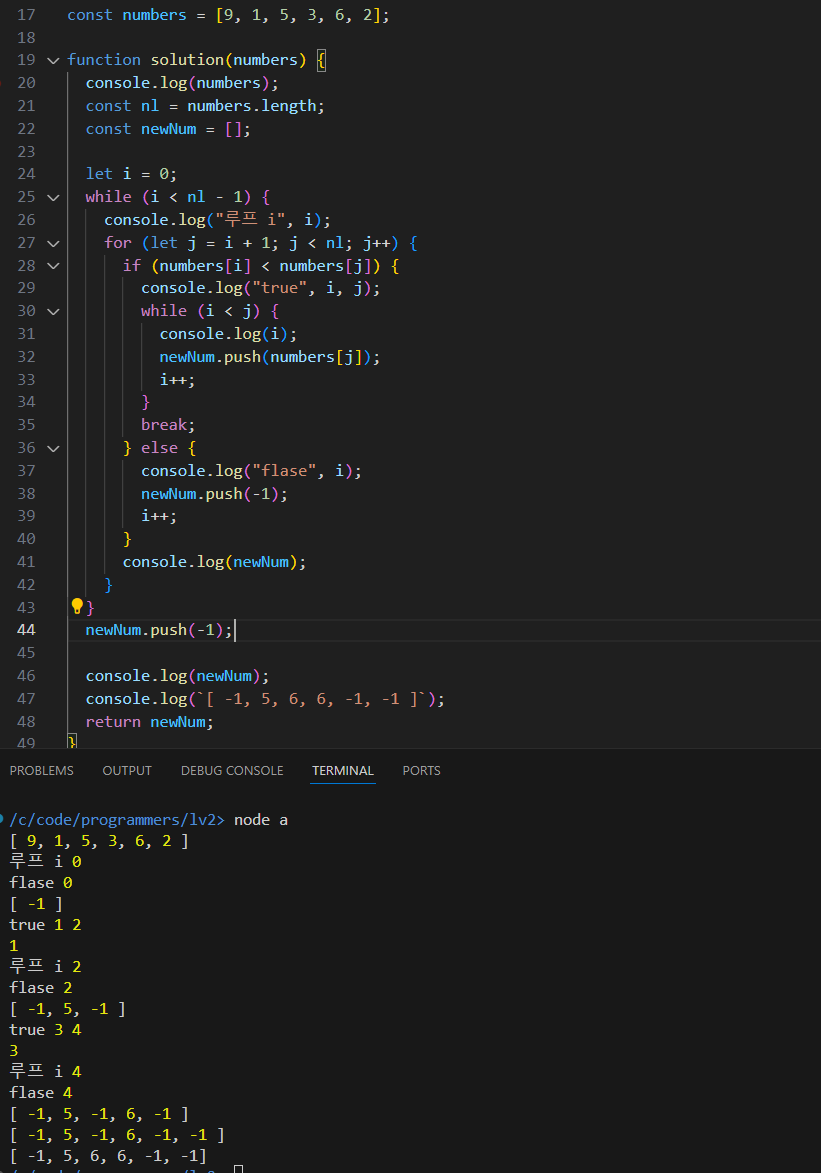821x1173 pixels.
Task: Switch to the OUTPUT tab
Action: pos(127,771)
